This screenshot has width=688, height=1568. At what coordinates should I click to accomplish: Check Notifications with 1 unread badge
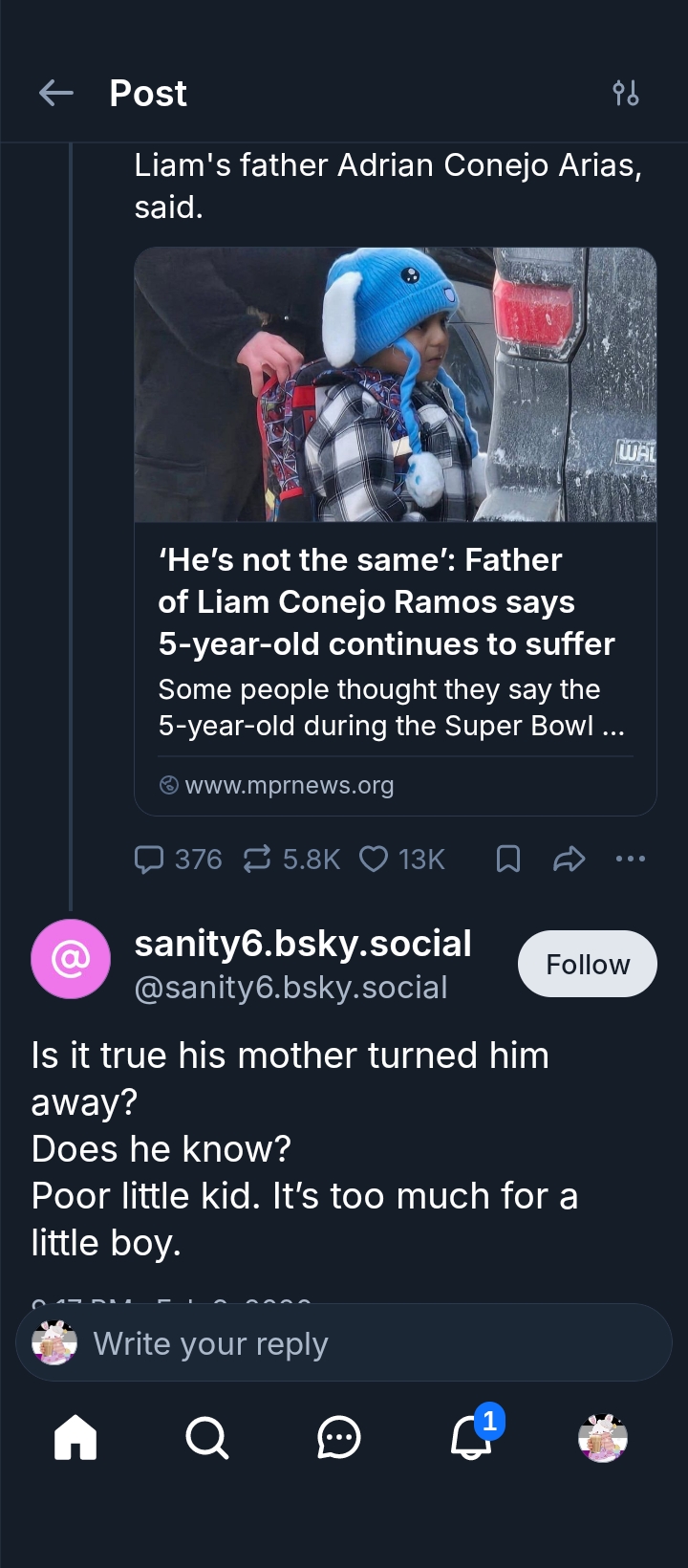click(x=471, y=1437)
